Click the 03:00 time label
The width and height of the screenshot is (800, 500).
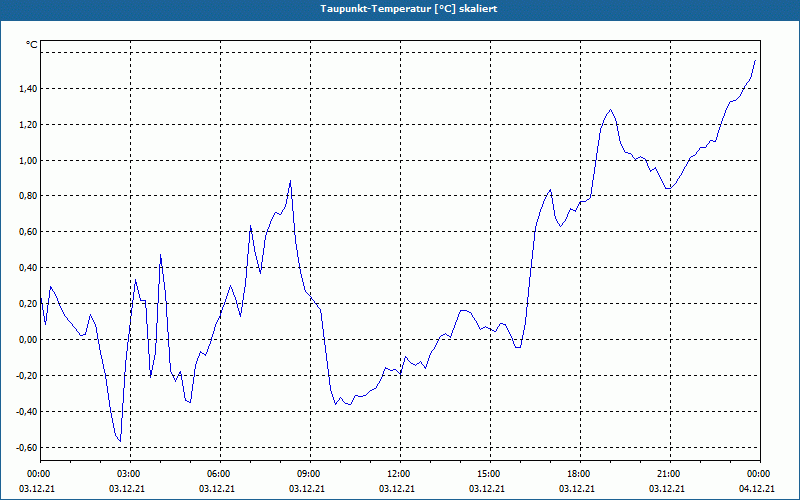(x=131, y=474)
